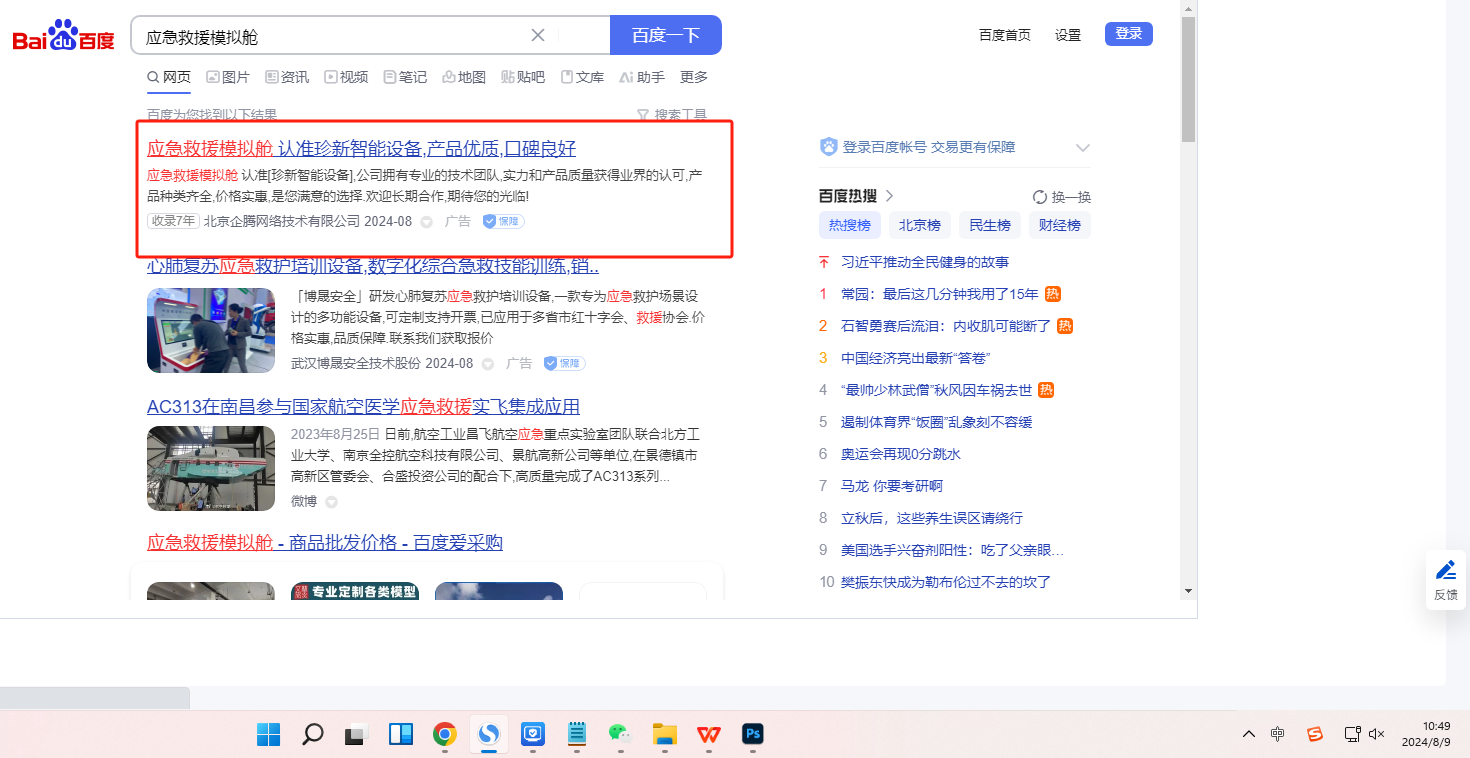Switch to the 图片 tab
Screen dimensions: 1470x758
pos(228,77)
